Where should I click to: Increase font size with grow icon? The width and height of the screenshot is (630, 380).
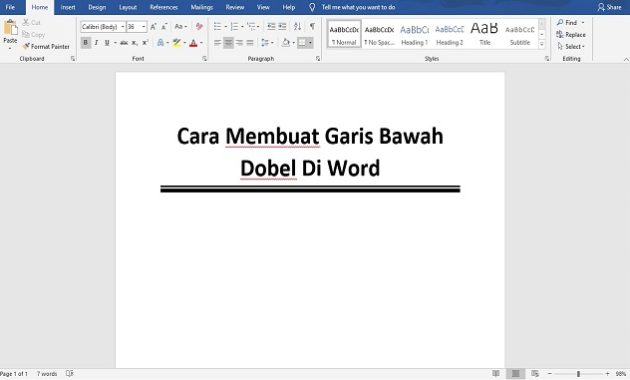coord(153,27)
